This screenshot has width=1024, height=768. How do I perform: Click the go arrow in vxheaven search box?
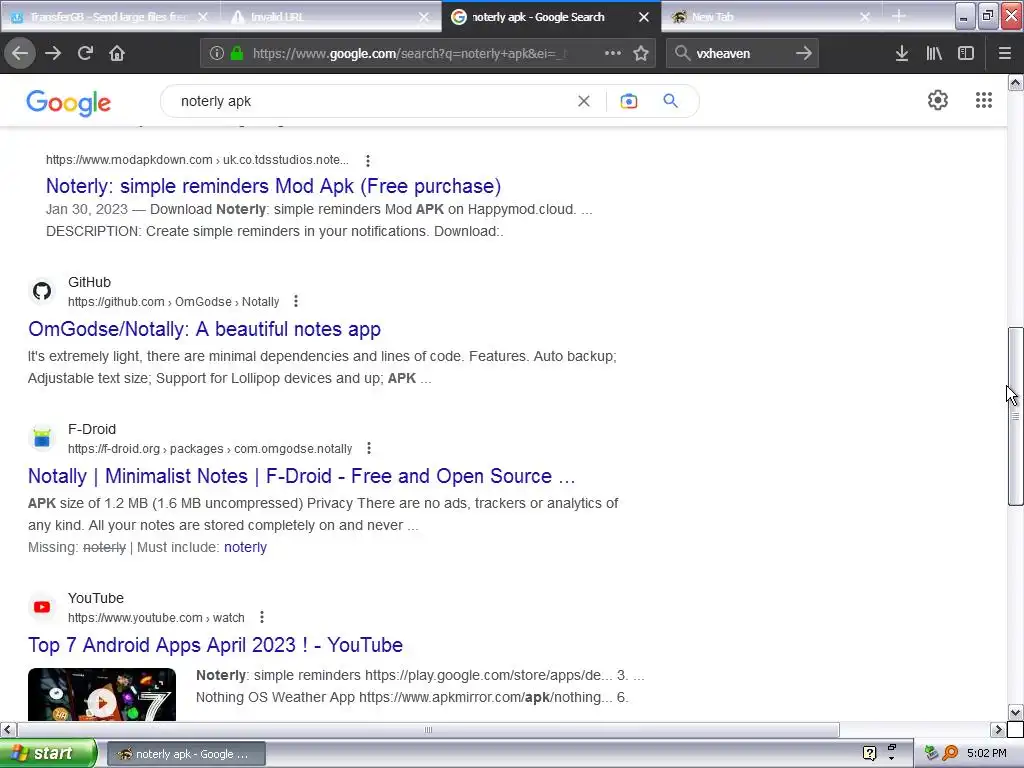[804, 53]
